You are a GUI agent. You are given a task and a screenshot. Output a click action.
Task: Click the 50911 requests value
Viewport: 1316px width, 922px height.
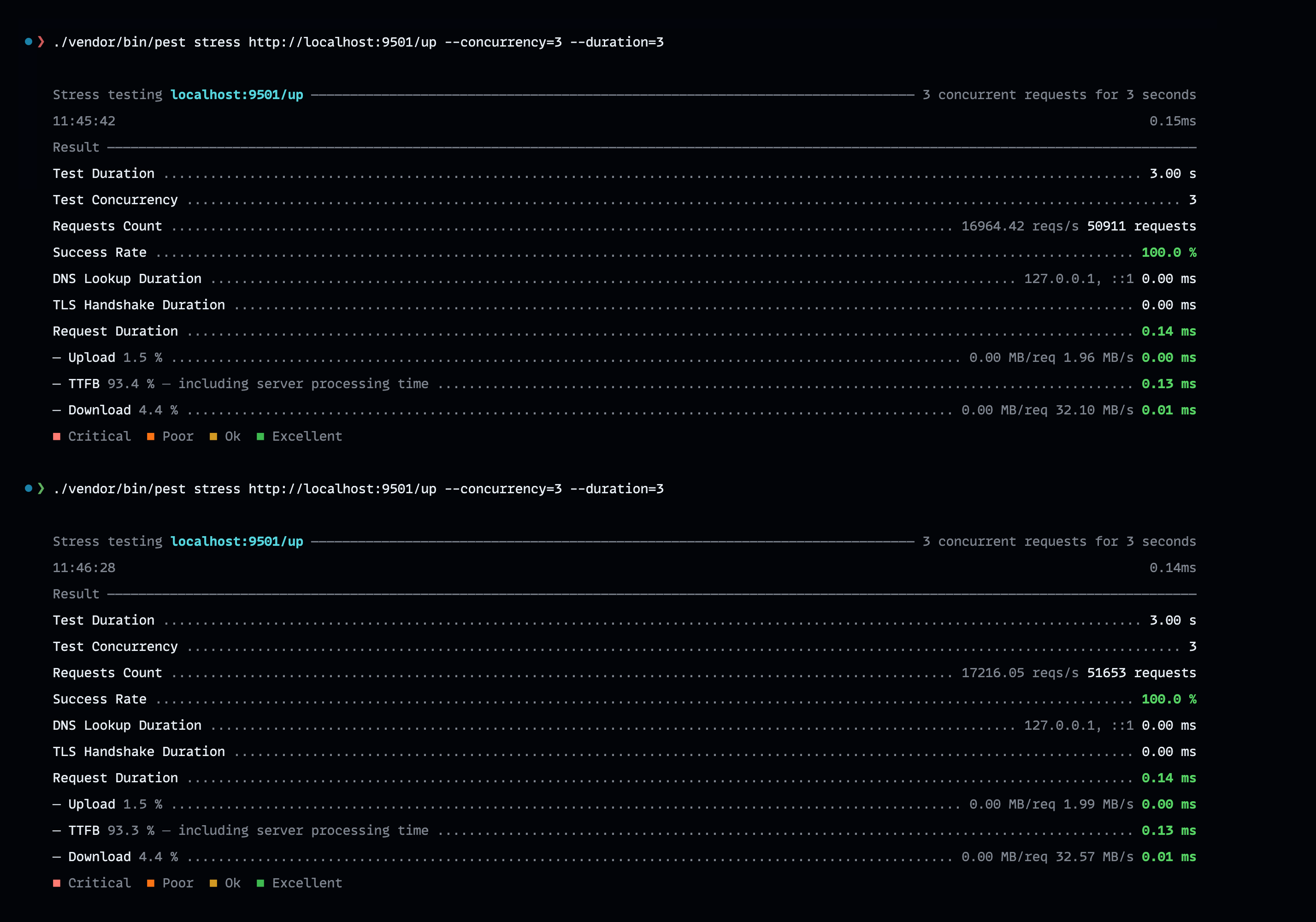[x=1142, y=226]
